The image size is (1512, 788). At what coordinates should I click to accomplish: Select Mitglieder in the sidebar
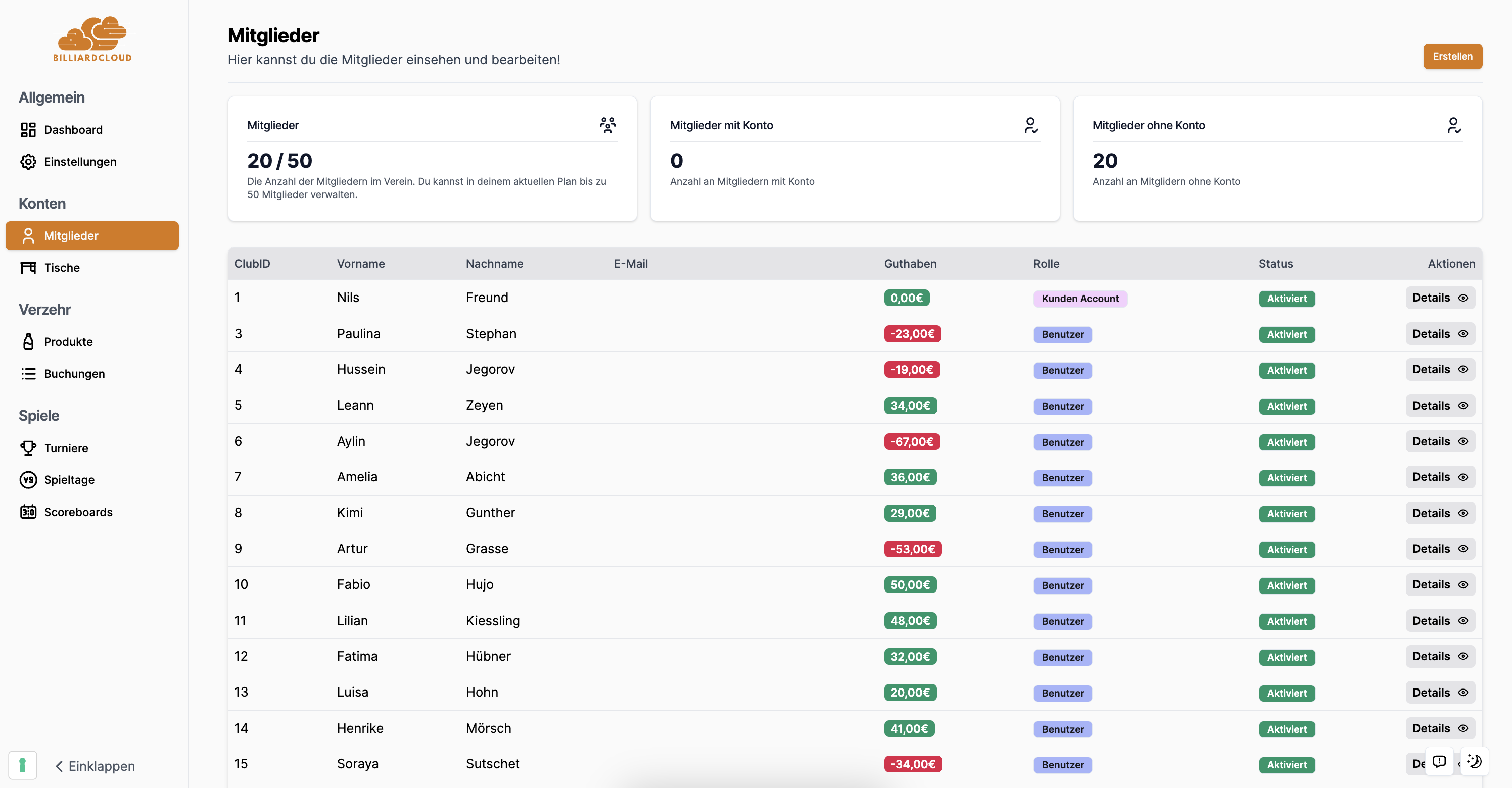pyautogui.click(x=92, y=236)
